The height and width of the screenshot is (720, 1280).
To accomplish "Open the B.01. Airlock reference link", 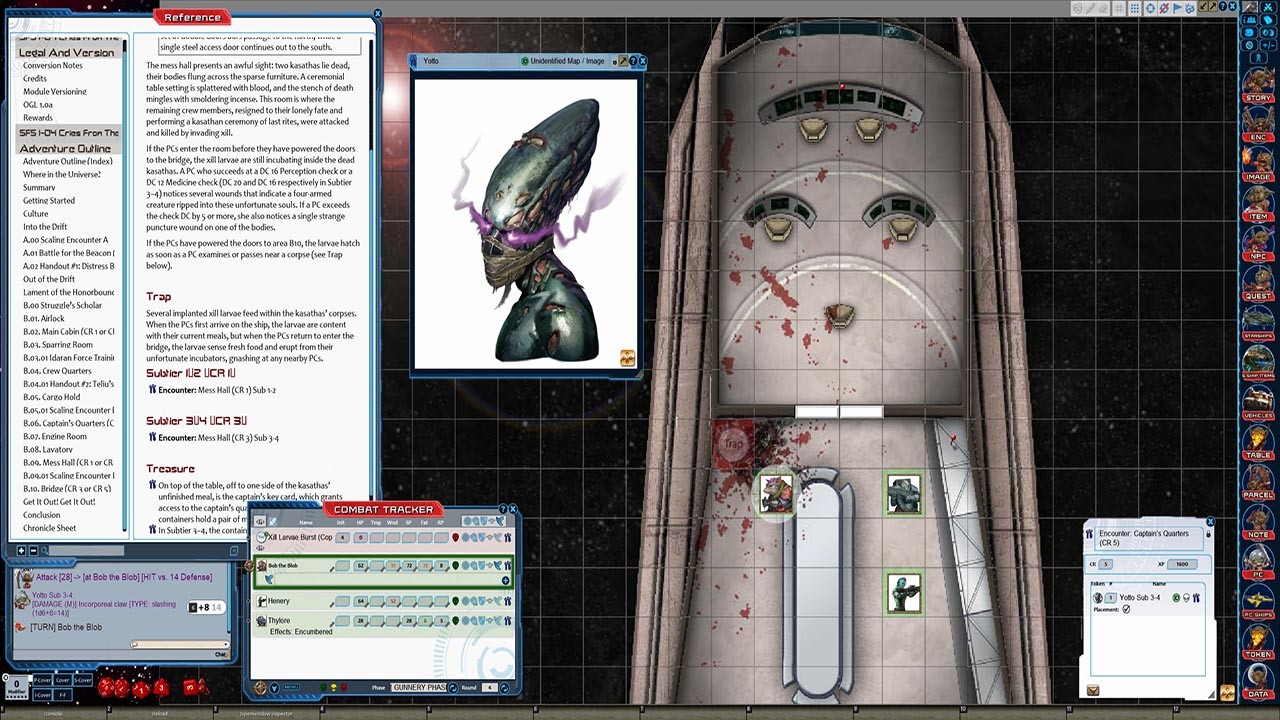I will (42, 318).
